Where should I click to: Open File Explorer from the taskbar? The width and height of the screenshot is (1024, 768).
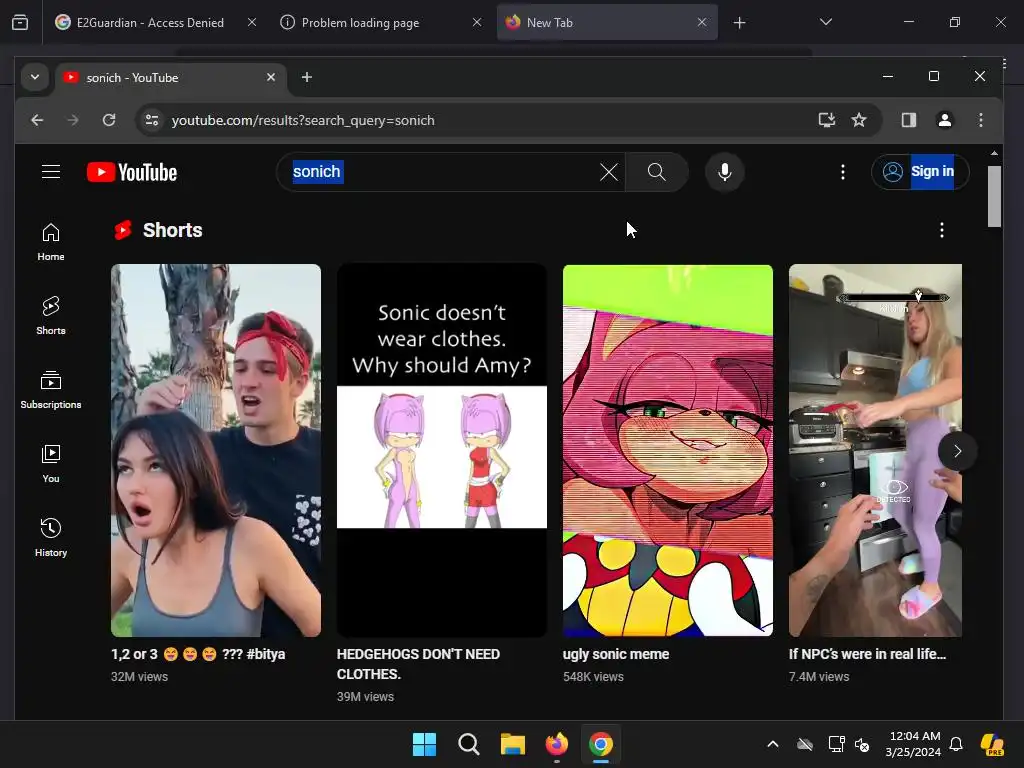pos(513,744)
